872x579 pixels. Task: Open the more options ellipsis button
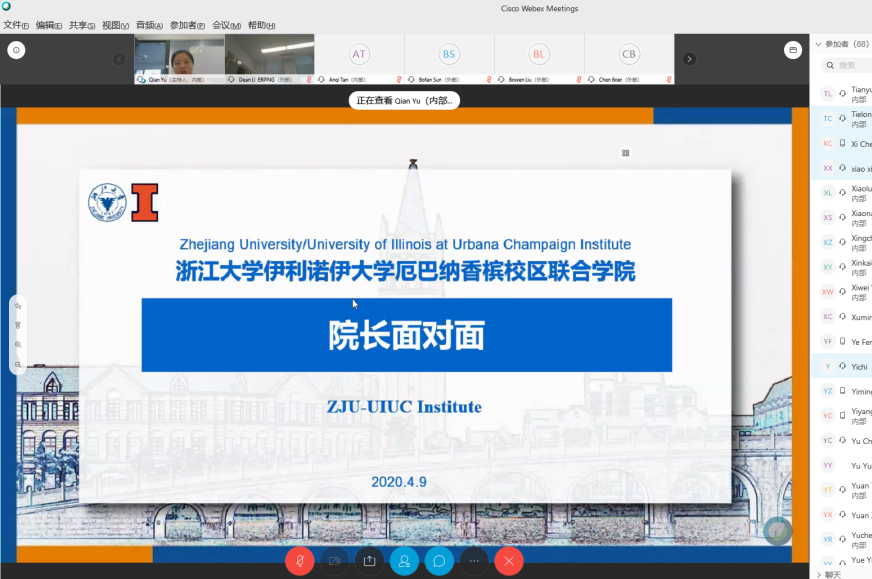tap(474, 561)
